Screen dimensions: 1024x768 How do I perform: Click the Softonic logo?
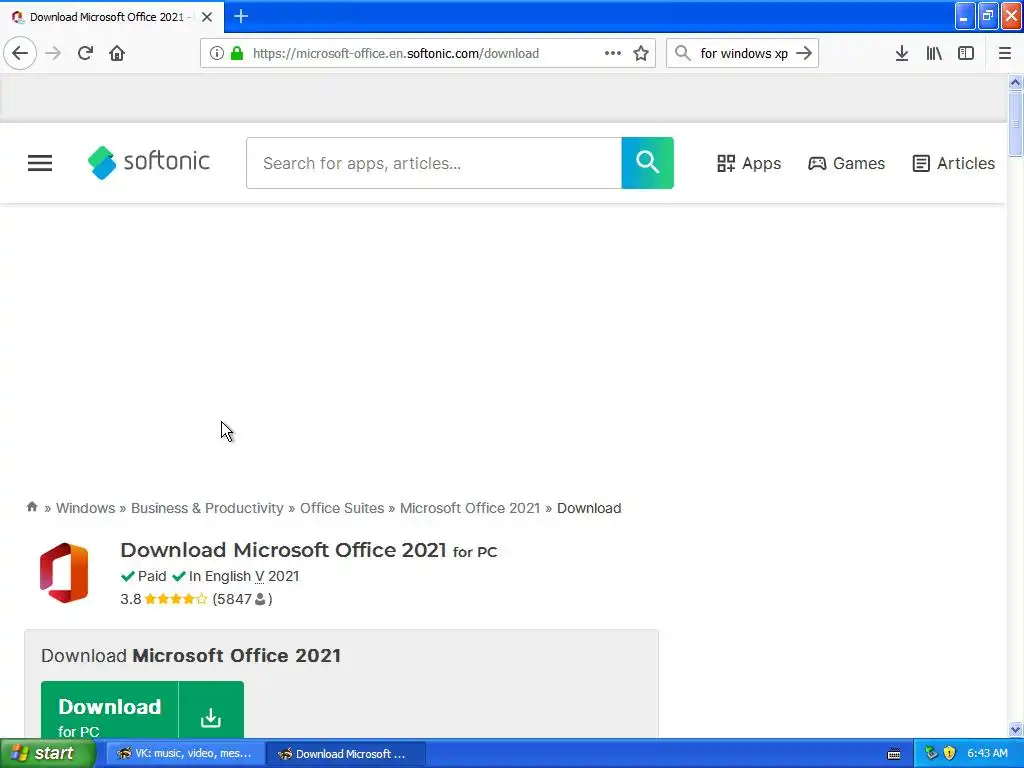pyautogui.click(x=149, y=162)
